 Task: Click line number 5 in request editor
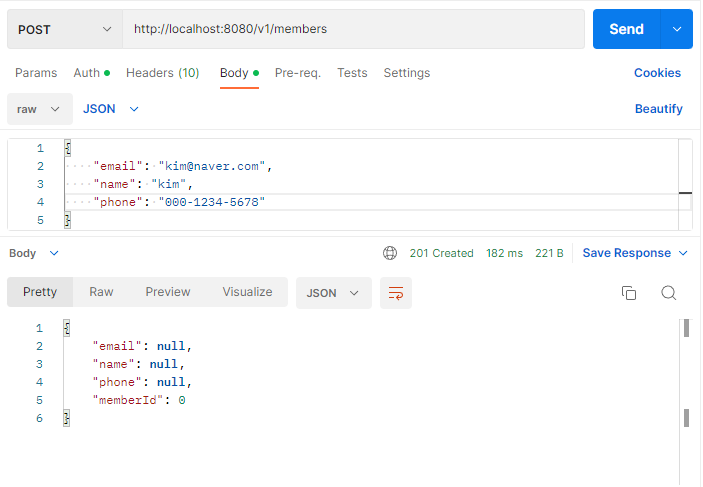(x=40, y=220)
